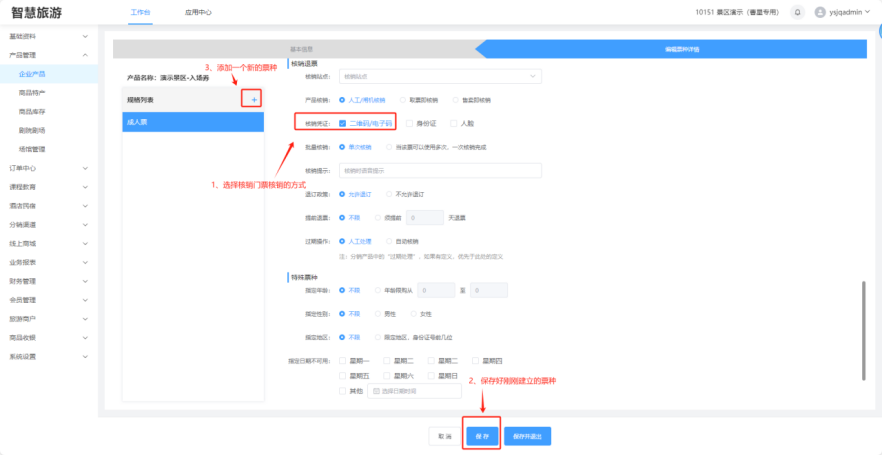Expand the 订单中心 sidebar menu

48,167
